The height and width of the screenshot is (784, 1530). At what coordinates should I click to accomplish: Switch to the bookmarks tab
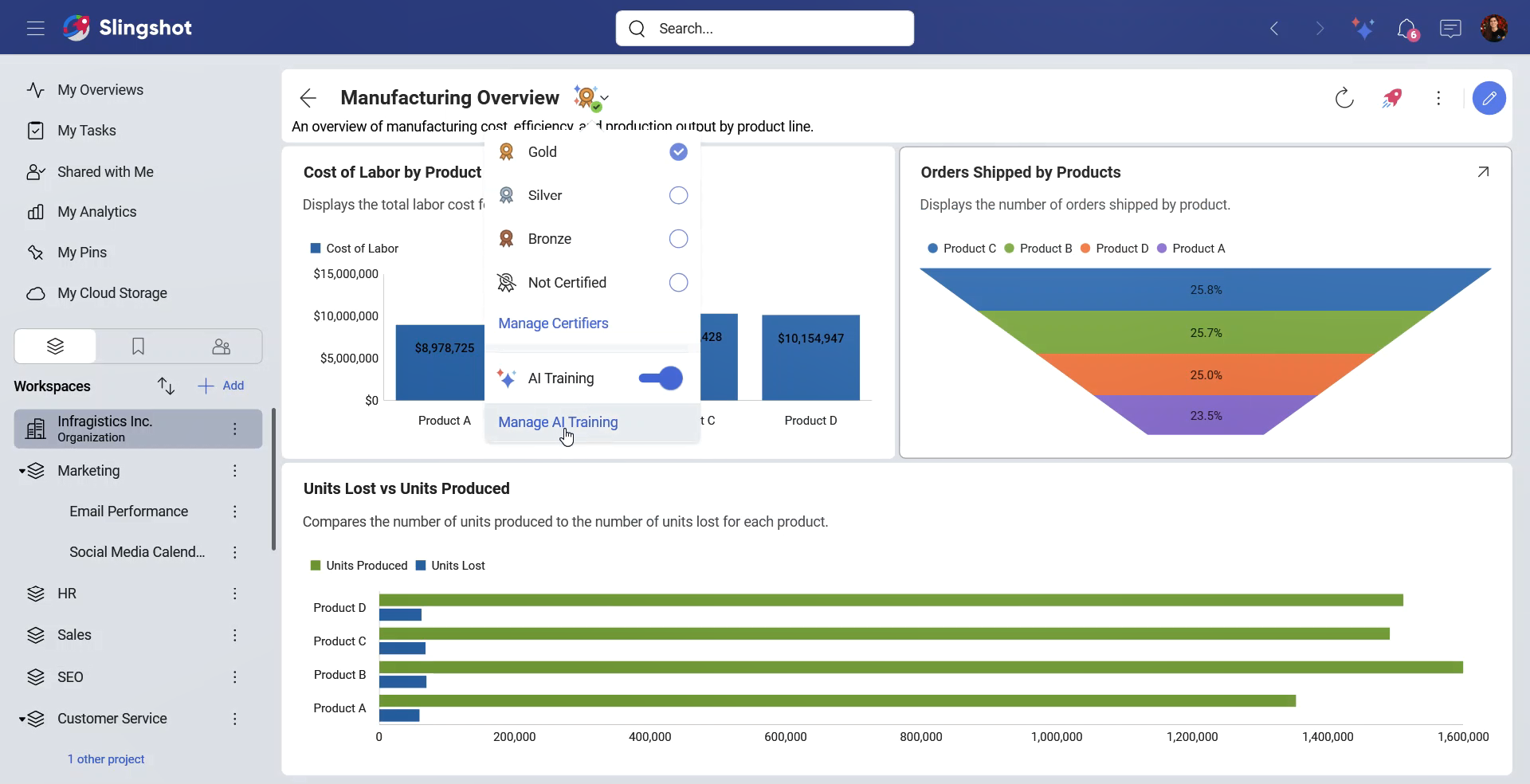138,347
